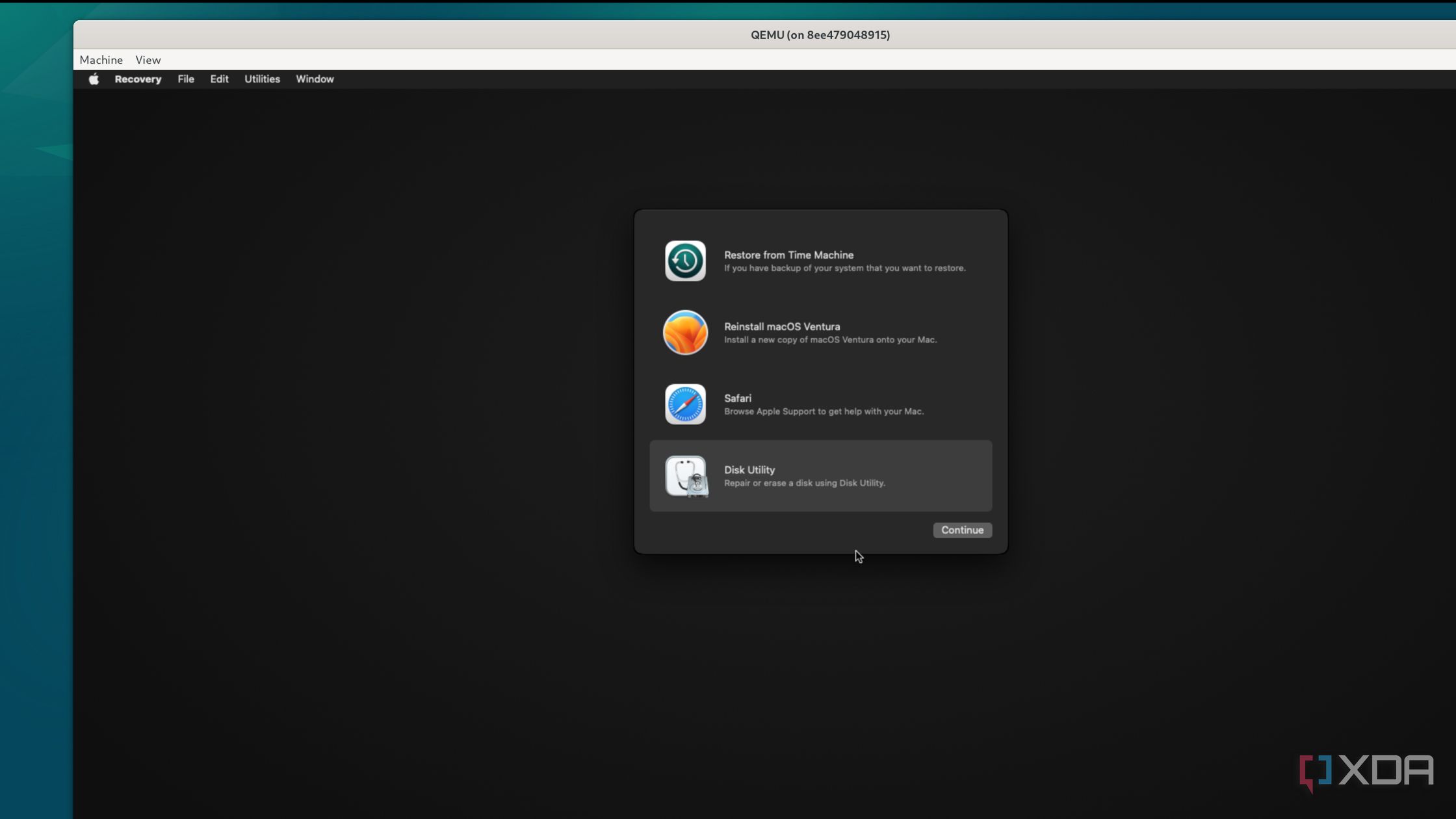Open QEMU Machine menu

click(101, 60)
